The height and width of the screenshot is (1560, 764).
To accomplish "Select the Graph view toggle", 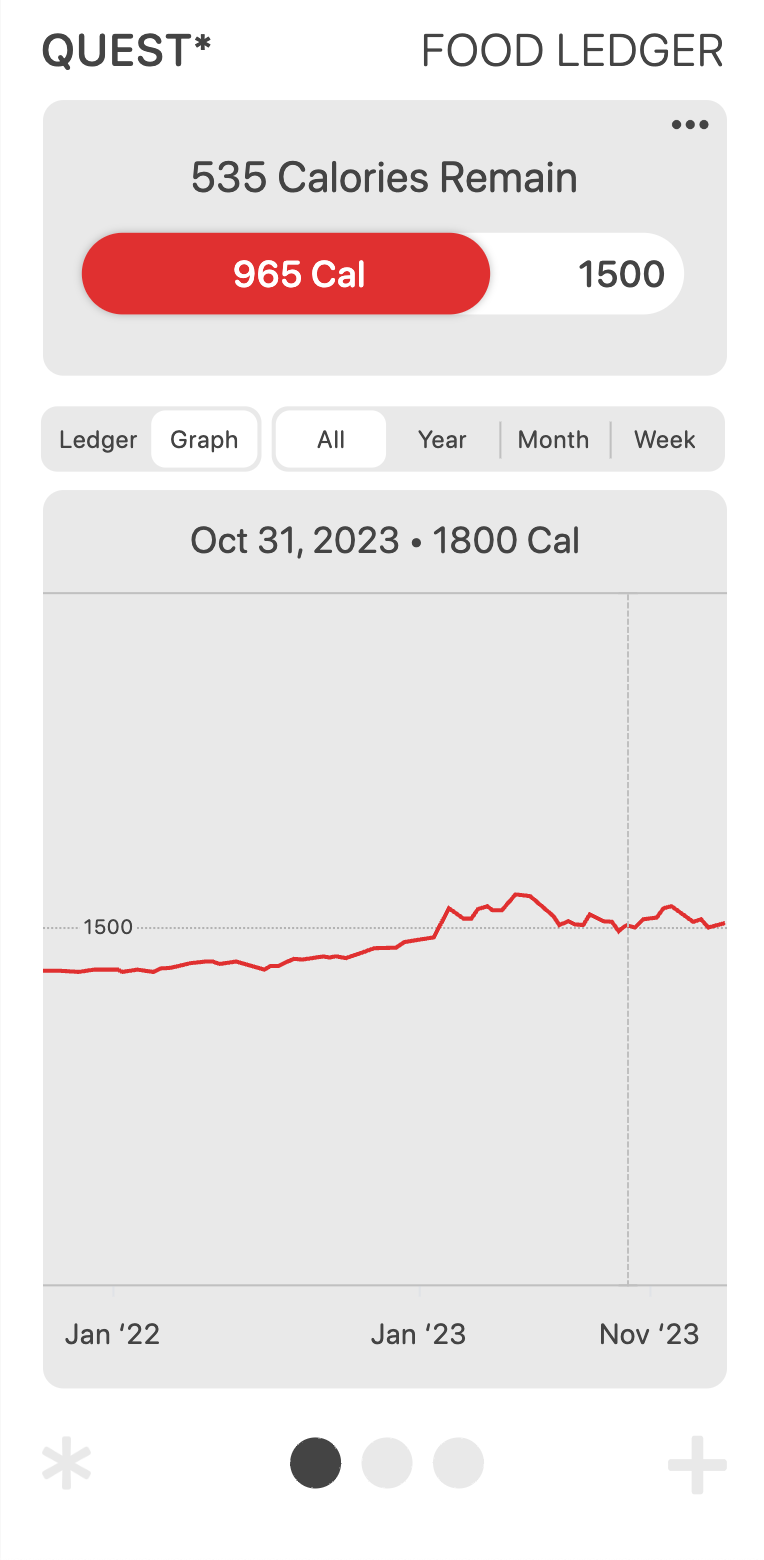I will 204,440.
